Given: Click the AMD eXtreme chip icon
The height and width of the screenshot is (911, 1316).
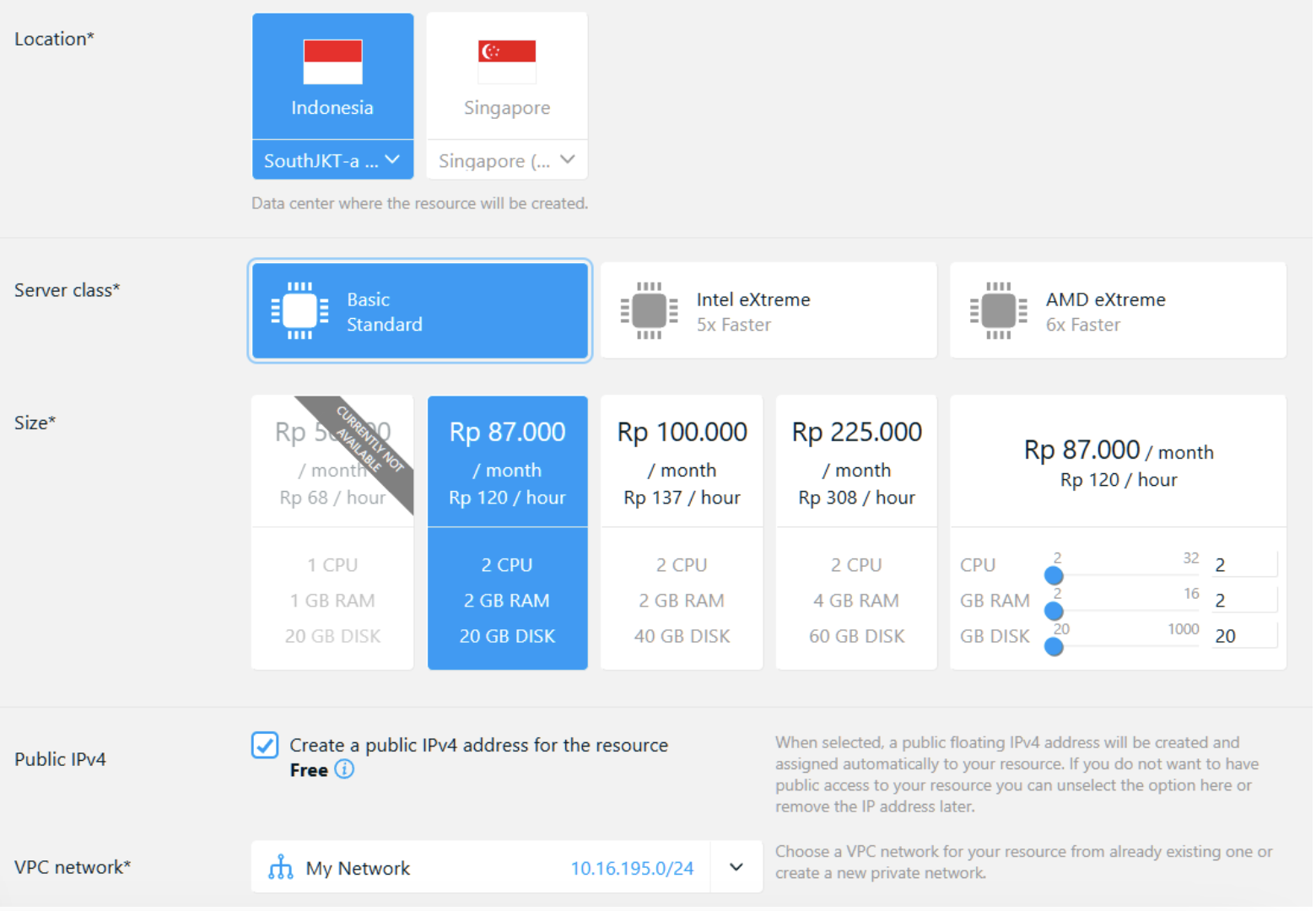Looking at the screenshot, I should (x=998, y=310).
